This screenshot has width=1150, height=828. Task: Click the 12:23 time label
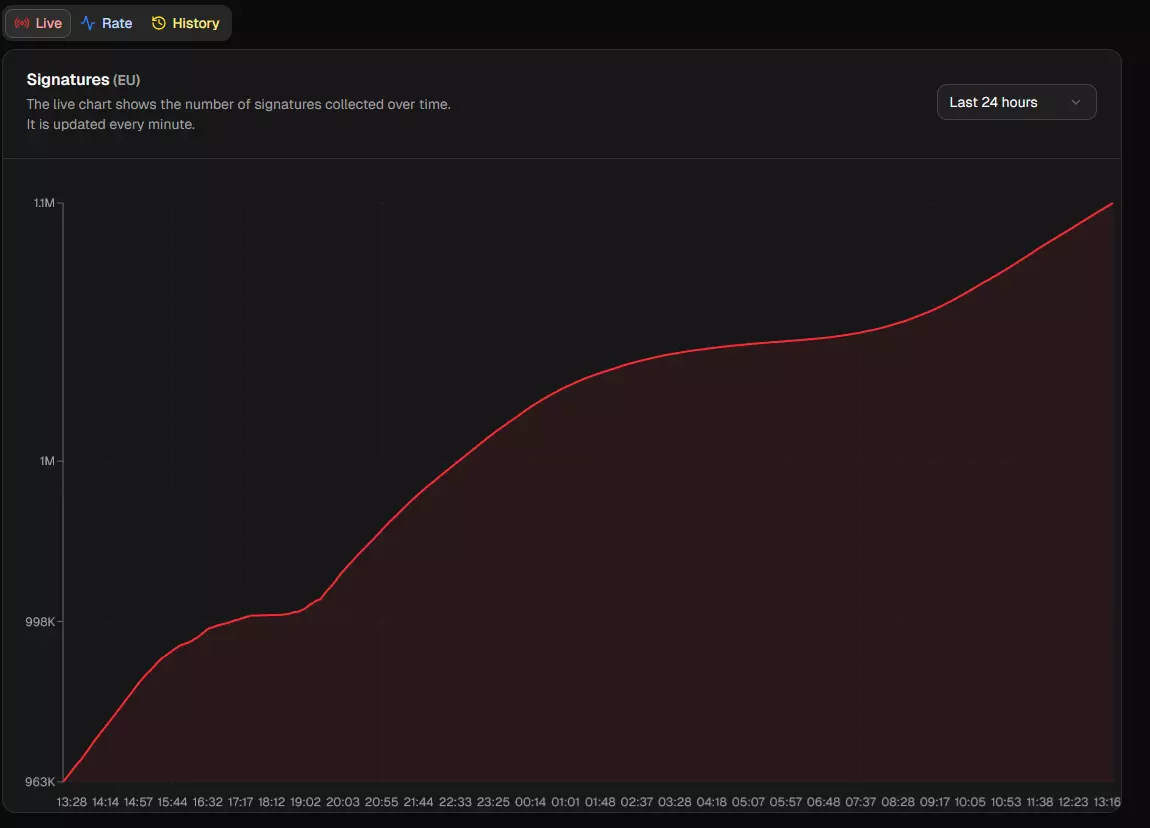(x=1073, y=802)
